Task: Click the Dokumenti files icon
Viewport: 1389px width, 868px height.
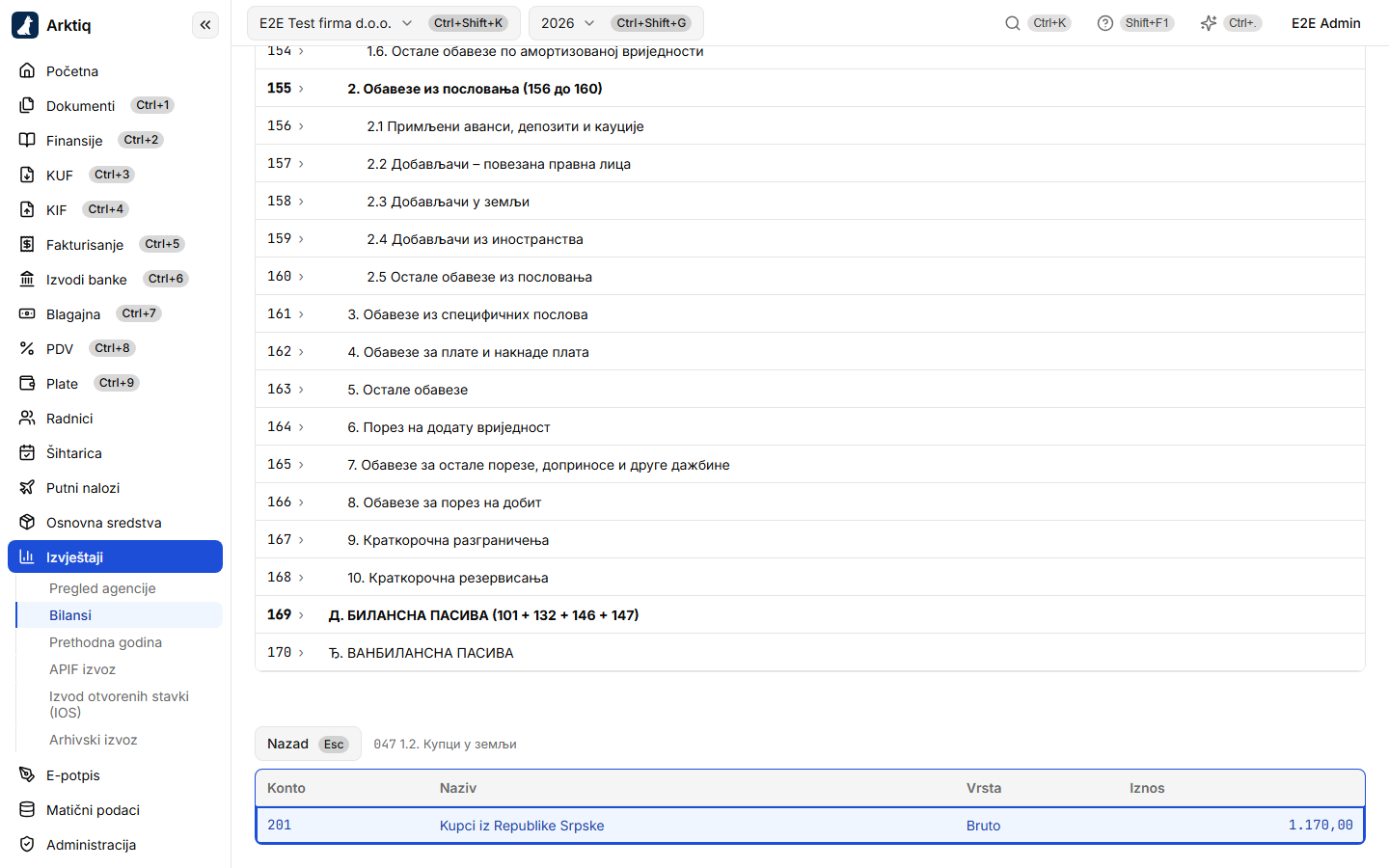Action: pos(27,106)
